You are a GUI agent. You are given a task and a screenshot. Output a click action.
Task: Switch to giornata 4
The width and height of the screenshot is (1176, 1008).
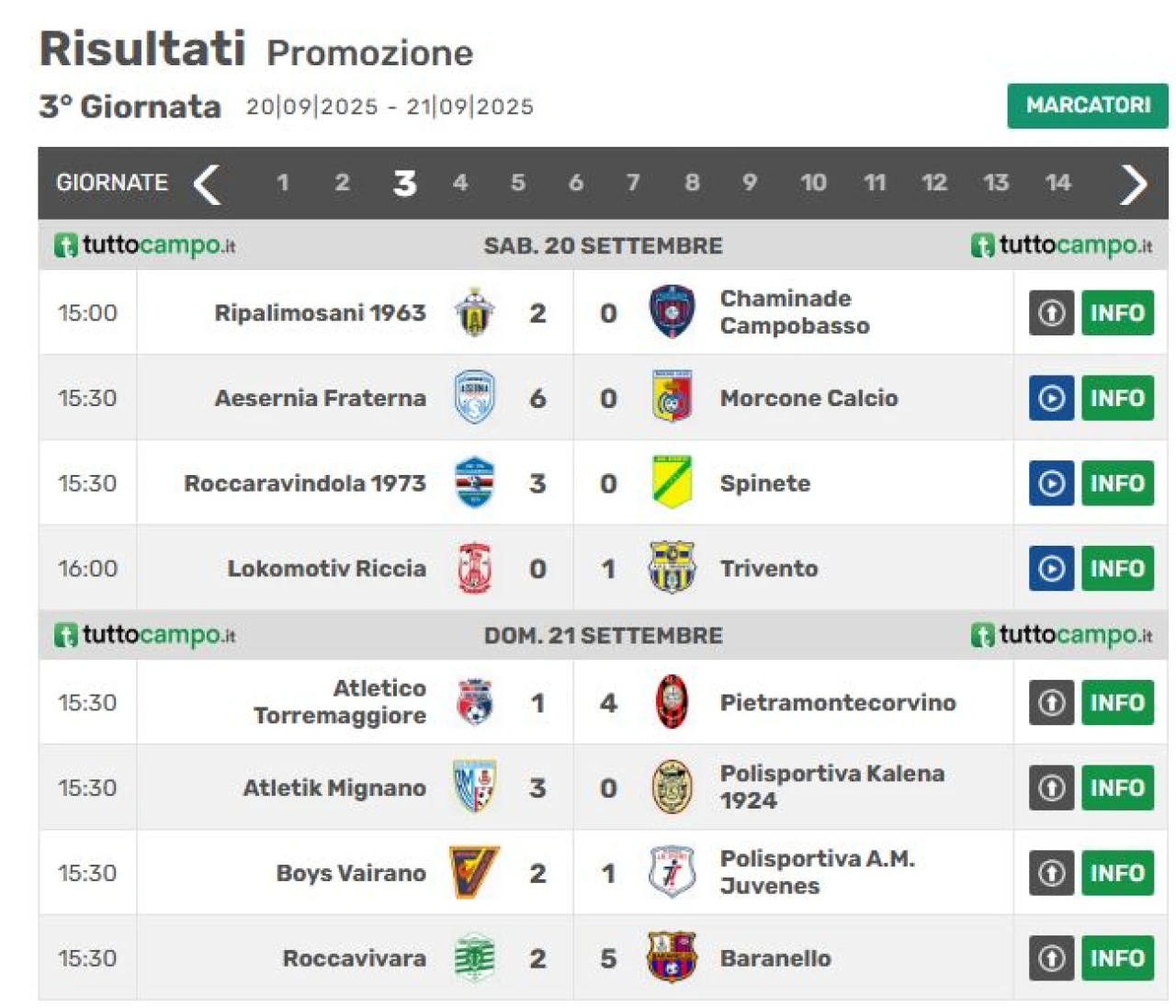click(460, 183)
